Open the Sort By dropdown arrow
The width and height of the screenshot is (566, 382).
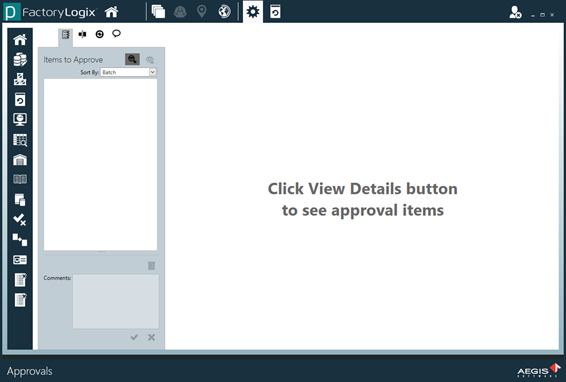point(153,72)
